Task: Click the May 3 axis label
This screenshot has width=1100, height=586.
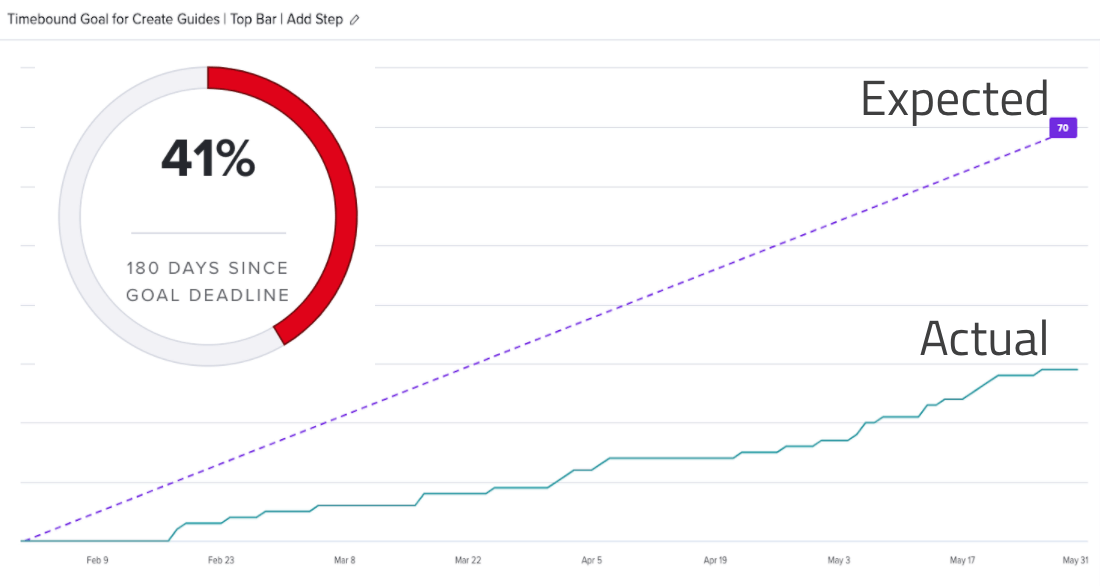Action: (x=838, y=560)
